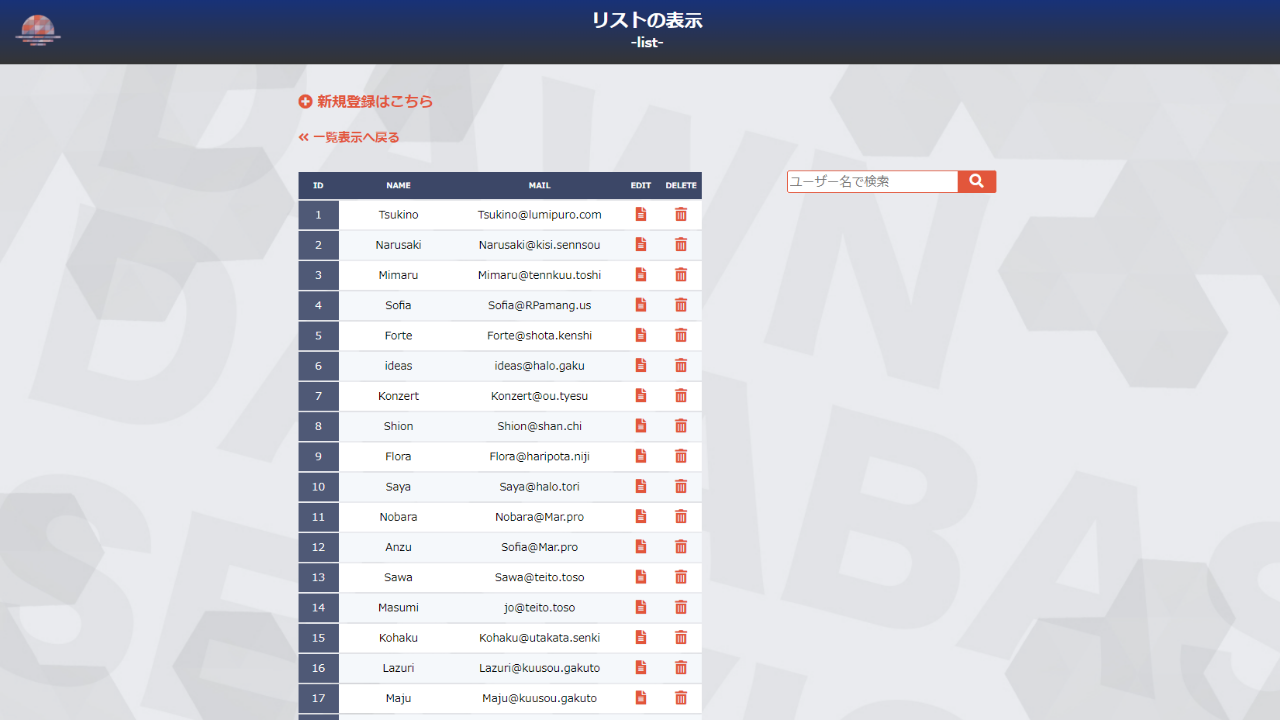Click the magnifying glass search button
The image size is (1280, 720).
tap(976, 181)
